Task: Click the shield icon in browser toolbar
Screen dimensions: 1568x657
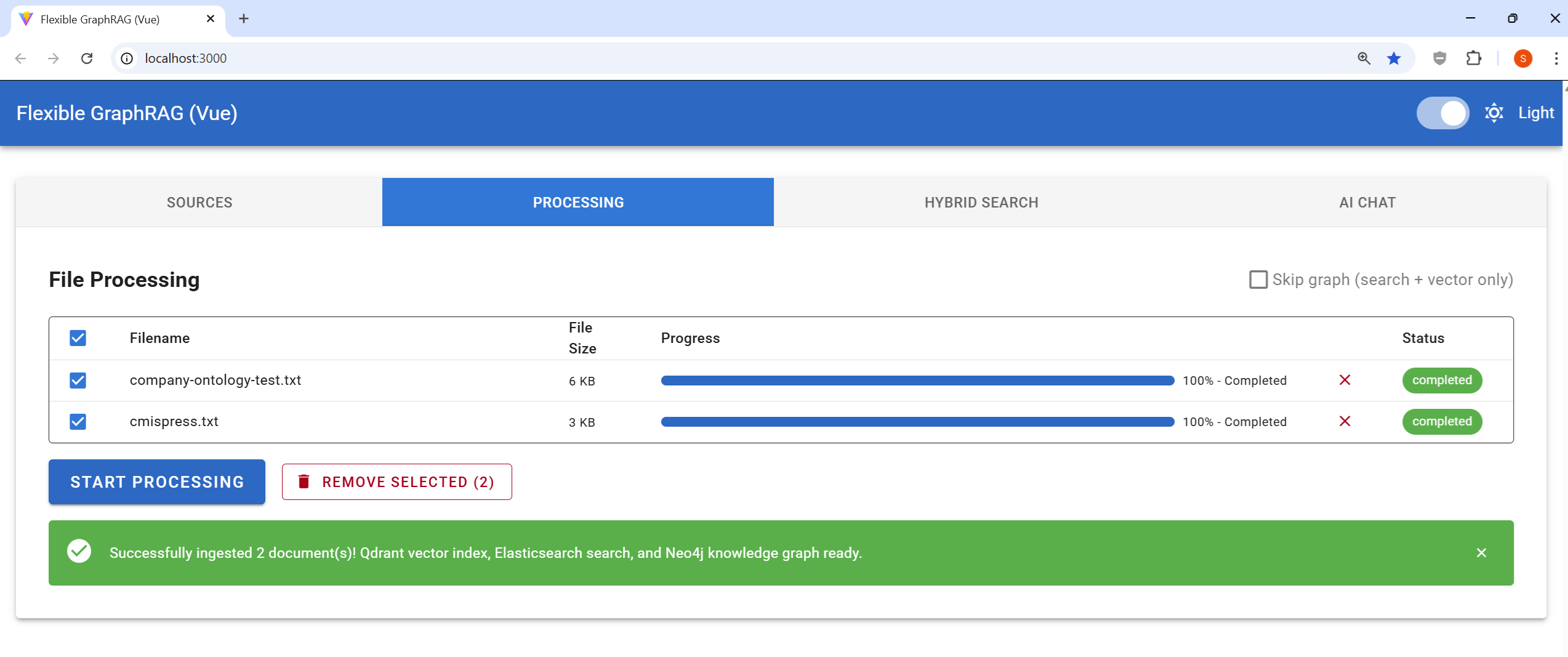Action: click(x=1439, y=58)
